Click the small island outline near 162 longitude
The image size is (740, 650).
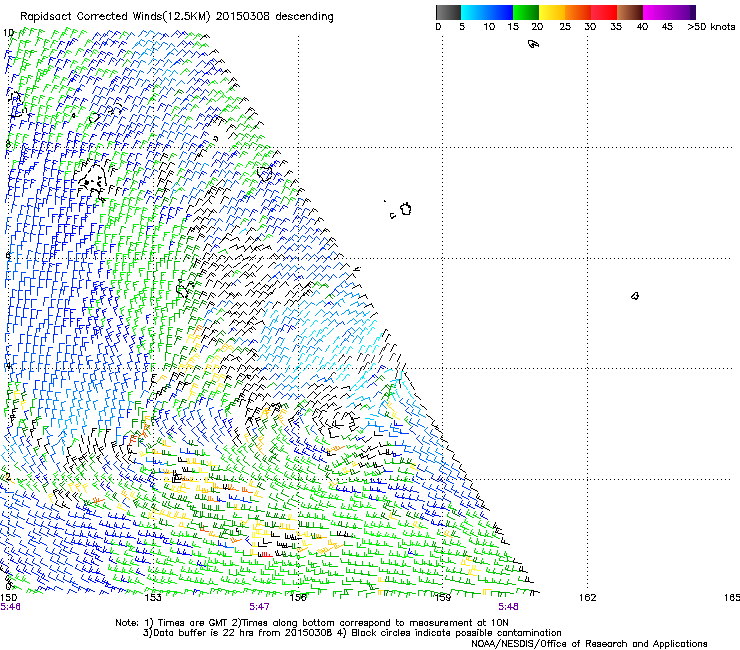coord(635,296)
